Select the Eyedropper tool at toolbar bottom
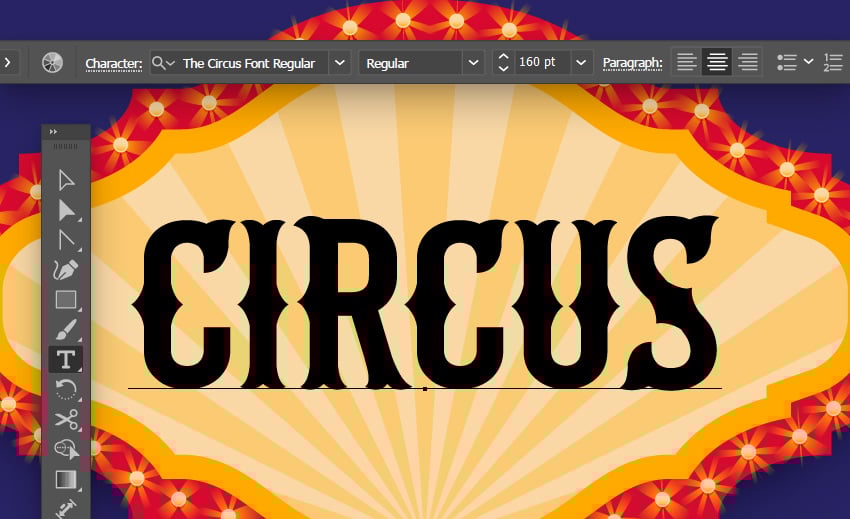The width and height of the screenshot is (850, 519). point(66,509)
